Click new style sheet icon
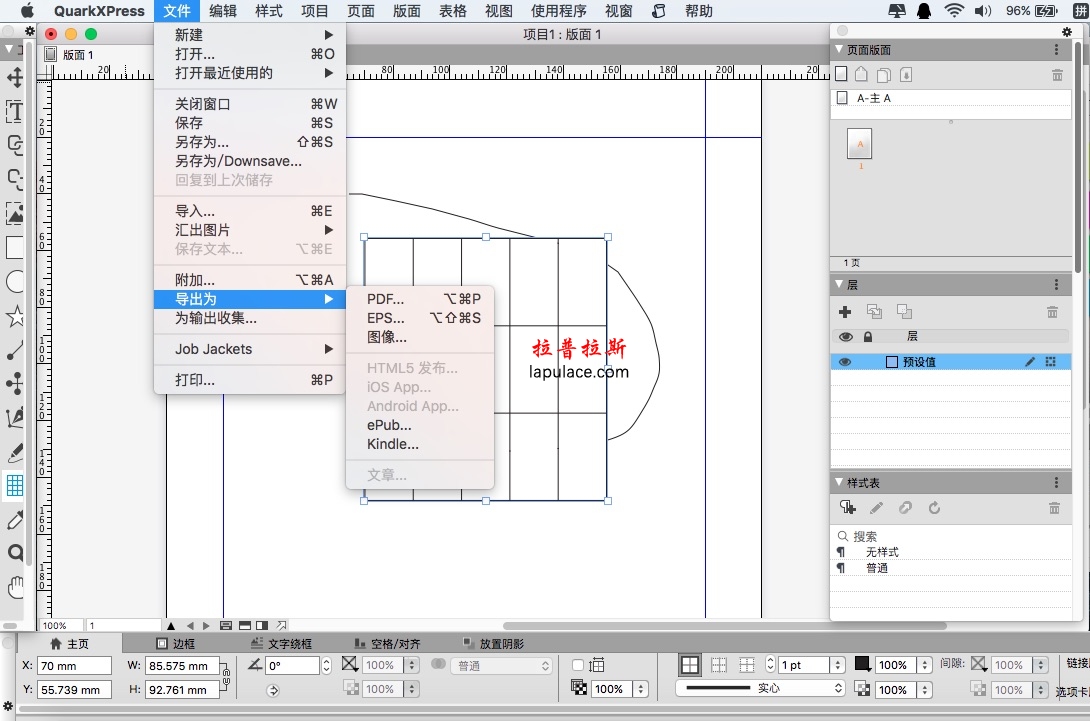Viewport: 1090px width, 721px height. pyautogui.click(x=847, y=508)
